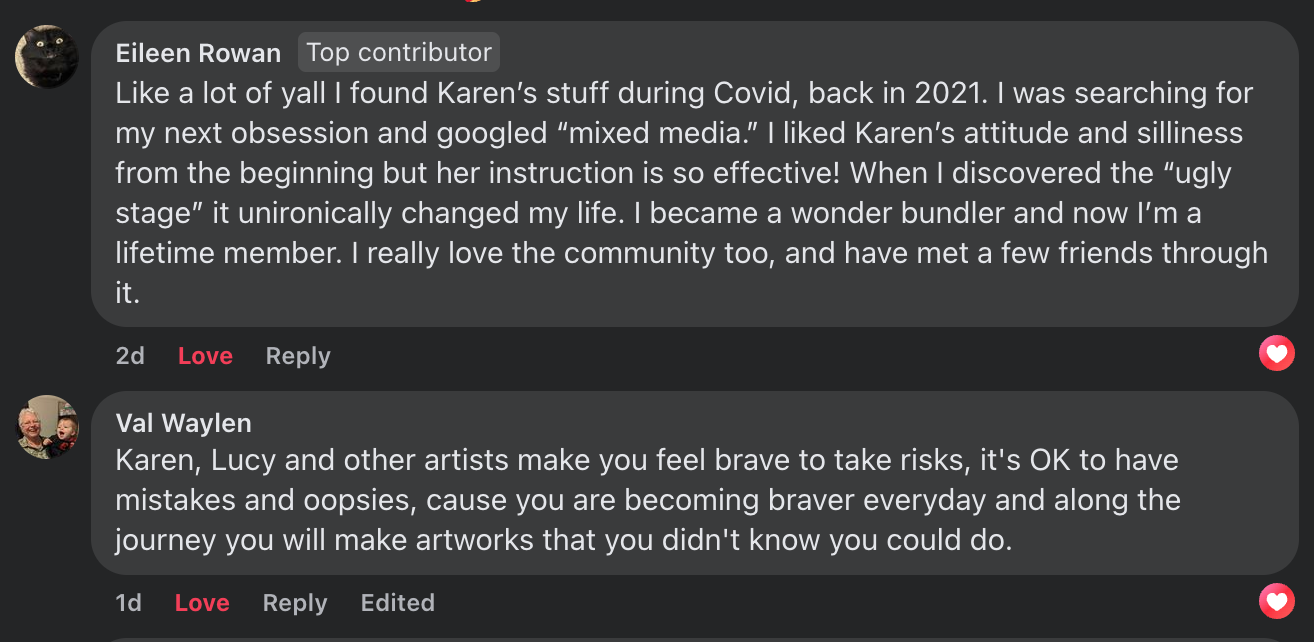1314x642 pixels.
Task: Click the first line of Eileen's comment text
Action: (x=684, y=93)
